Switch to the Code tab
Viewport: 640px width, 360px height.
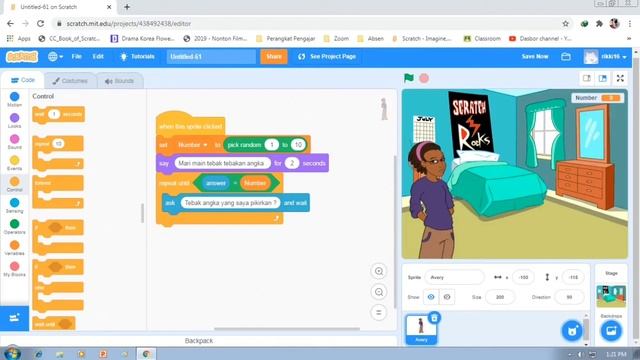[x=23, y=80]
